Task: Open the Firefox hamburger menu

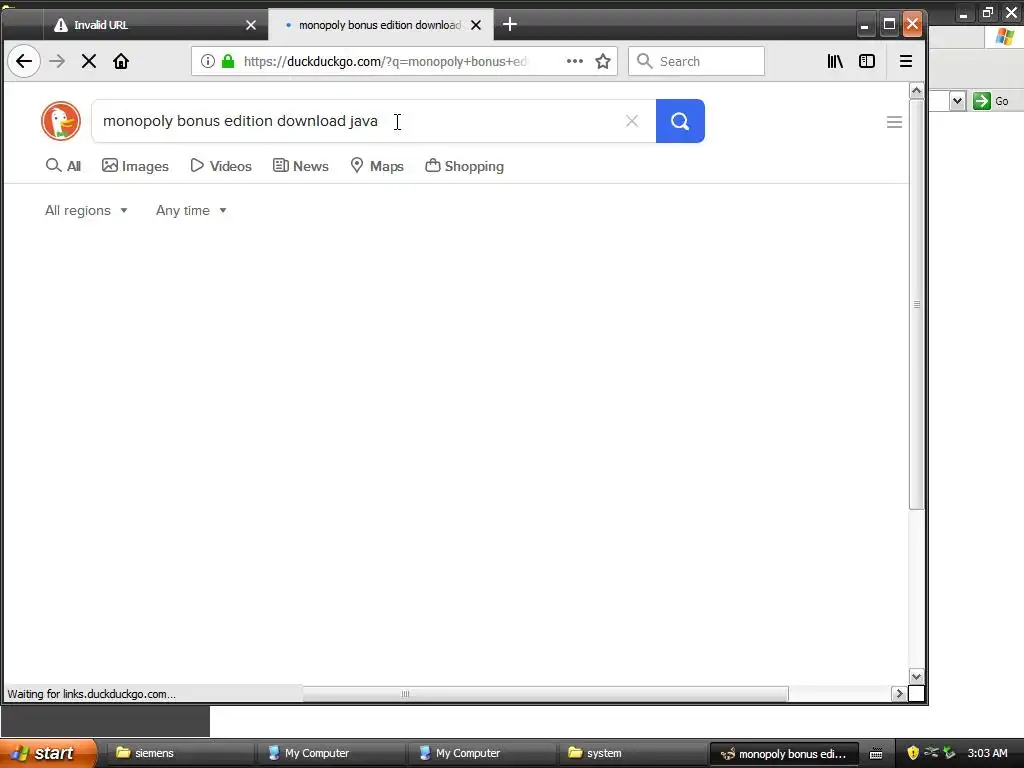Action: point(906,61)
